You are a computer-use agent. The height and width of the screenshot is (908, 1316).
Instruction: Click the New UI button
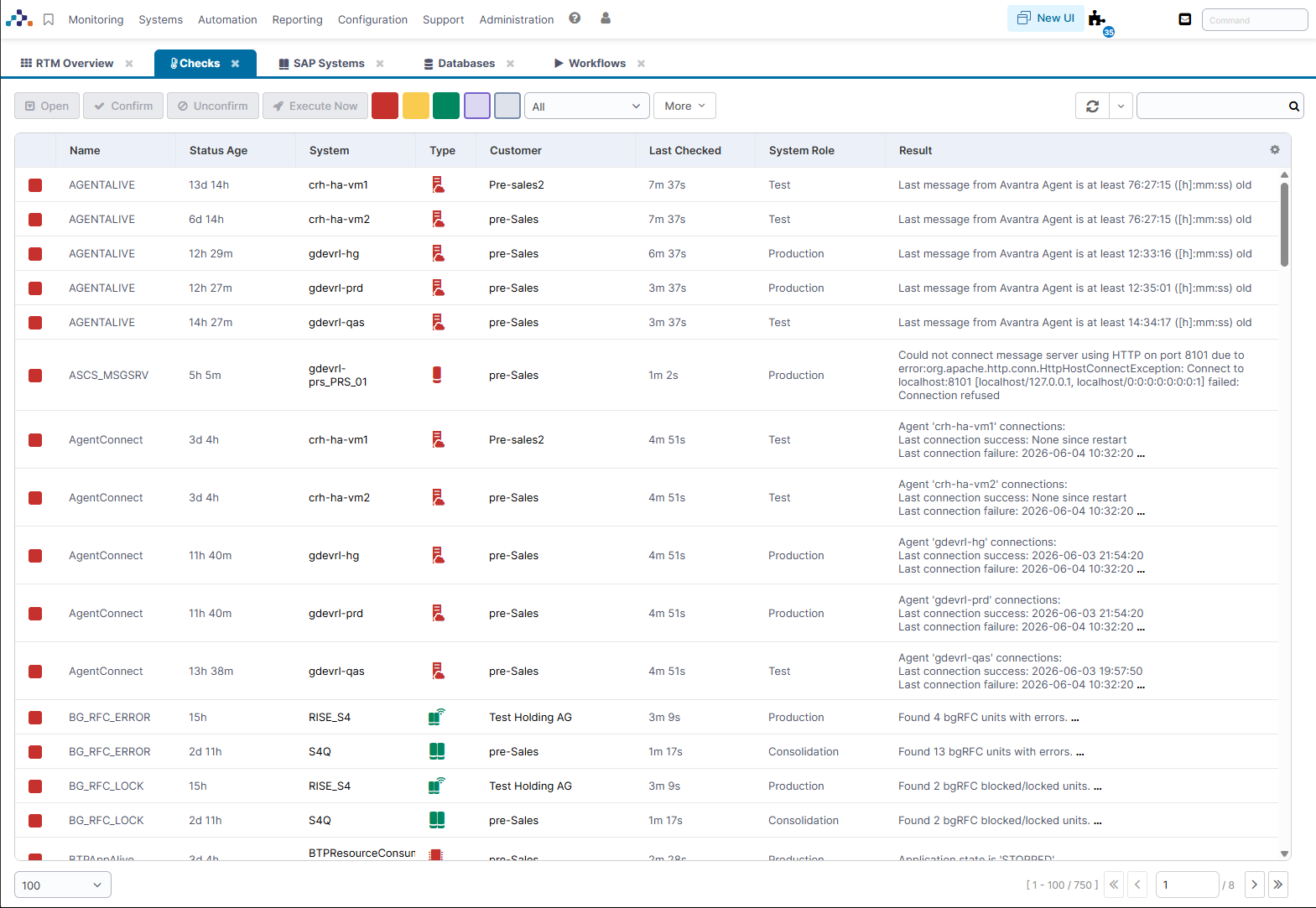tap(1045, 18)
